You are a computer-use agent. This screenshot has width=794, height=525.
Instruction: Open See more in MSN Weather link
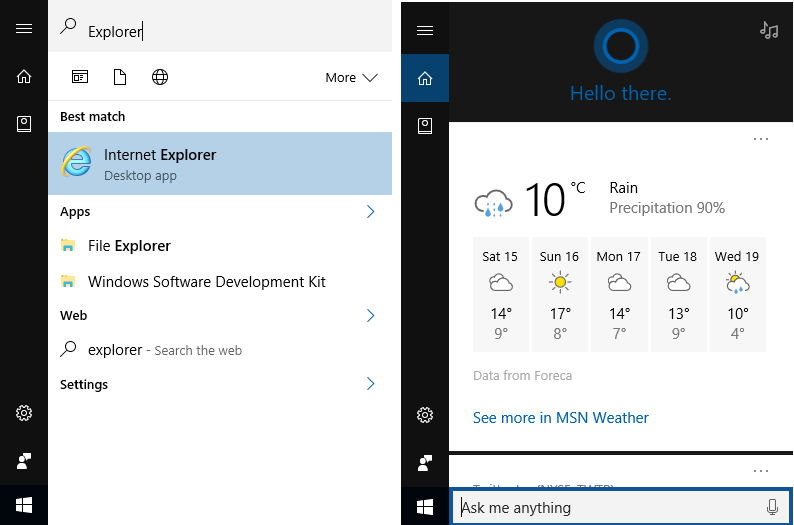point(561,418)
